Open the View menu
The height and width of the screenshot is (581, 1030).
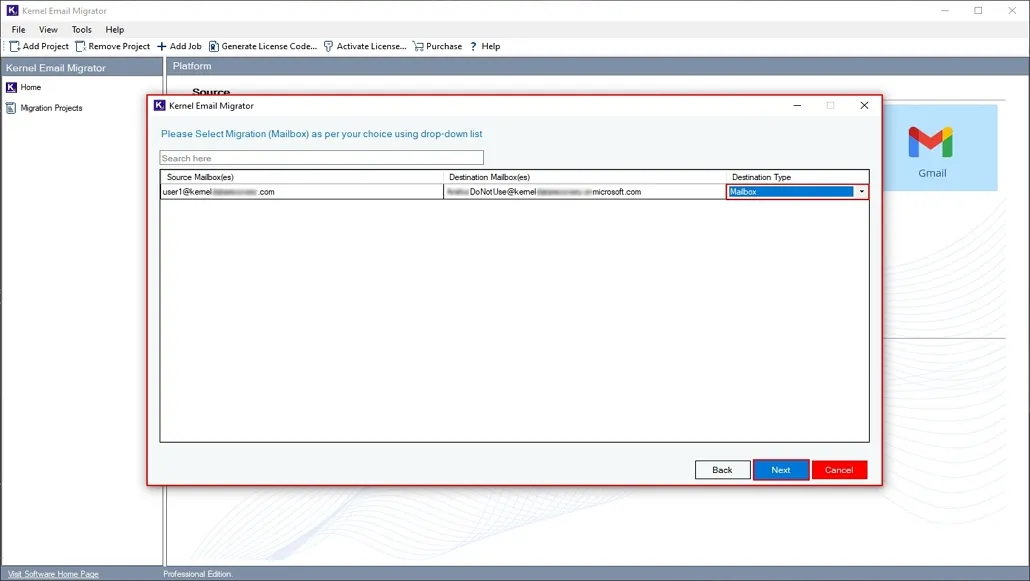tap(48, 30)
